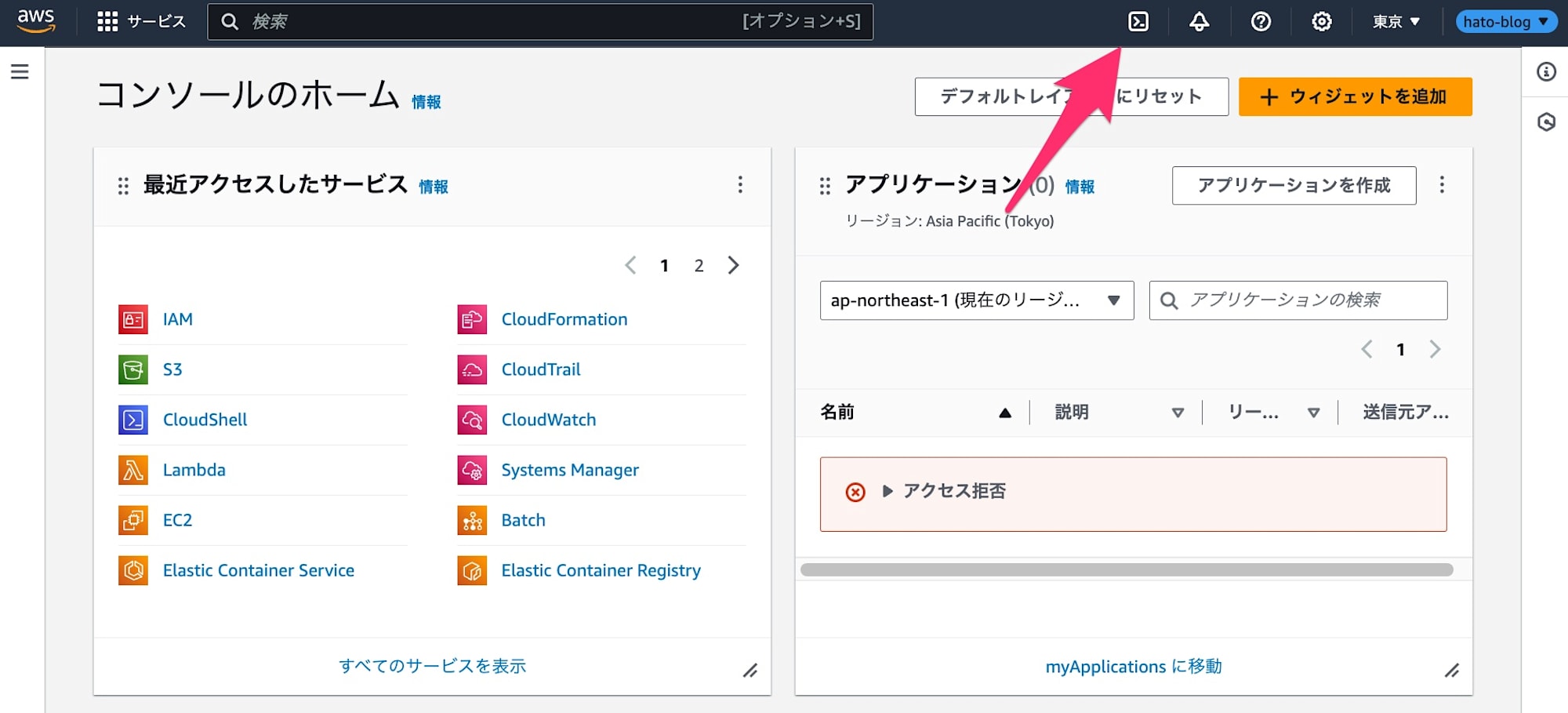
Task: Open the IAM service link
Action: [x=178, y=319]
